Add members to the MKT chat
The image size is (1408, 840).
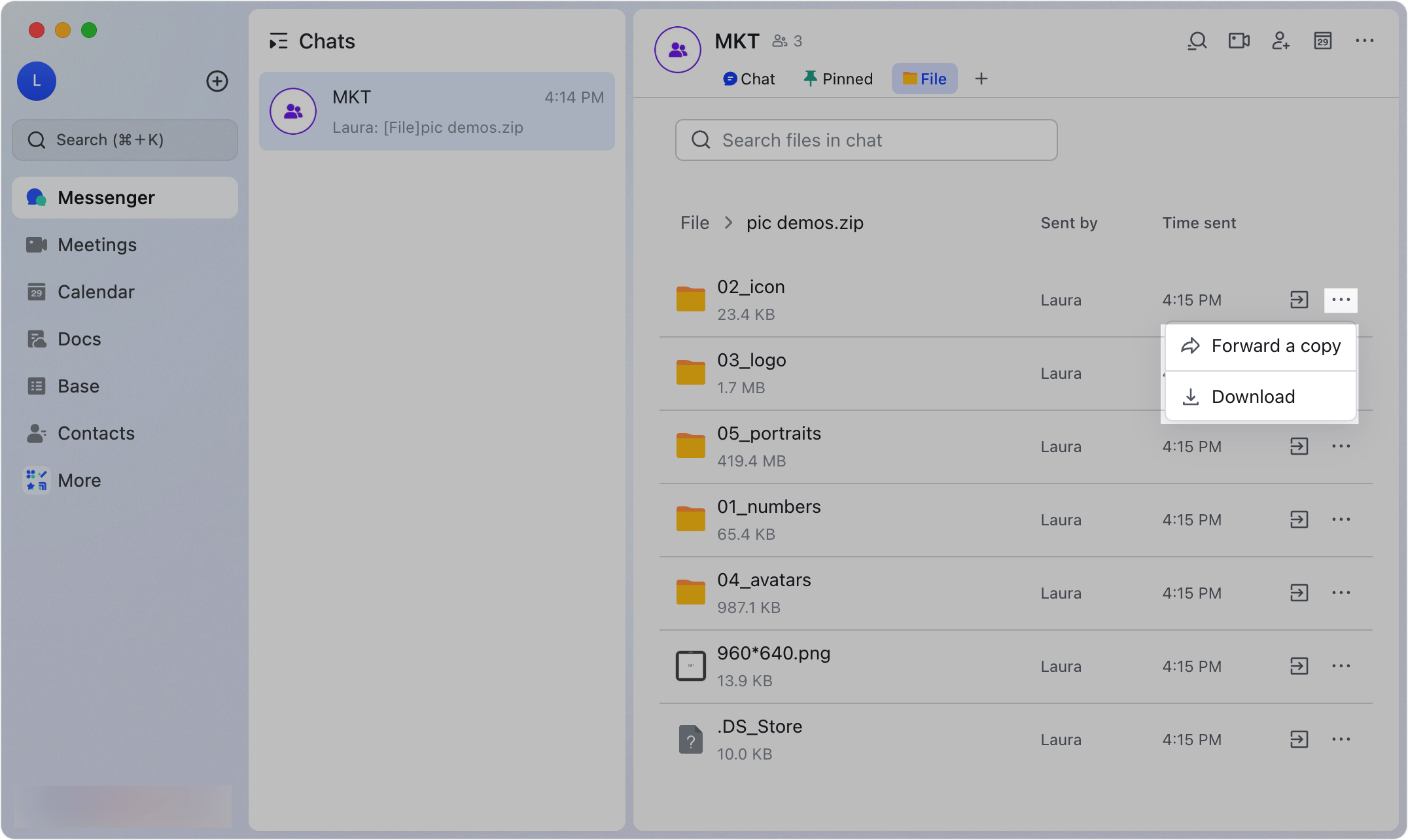[x=1281, y=41]
